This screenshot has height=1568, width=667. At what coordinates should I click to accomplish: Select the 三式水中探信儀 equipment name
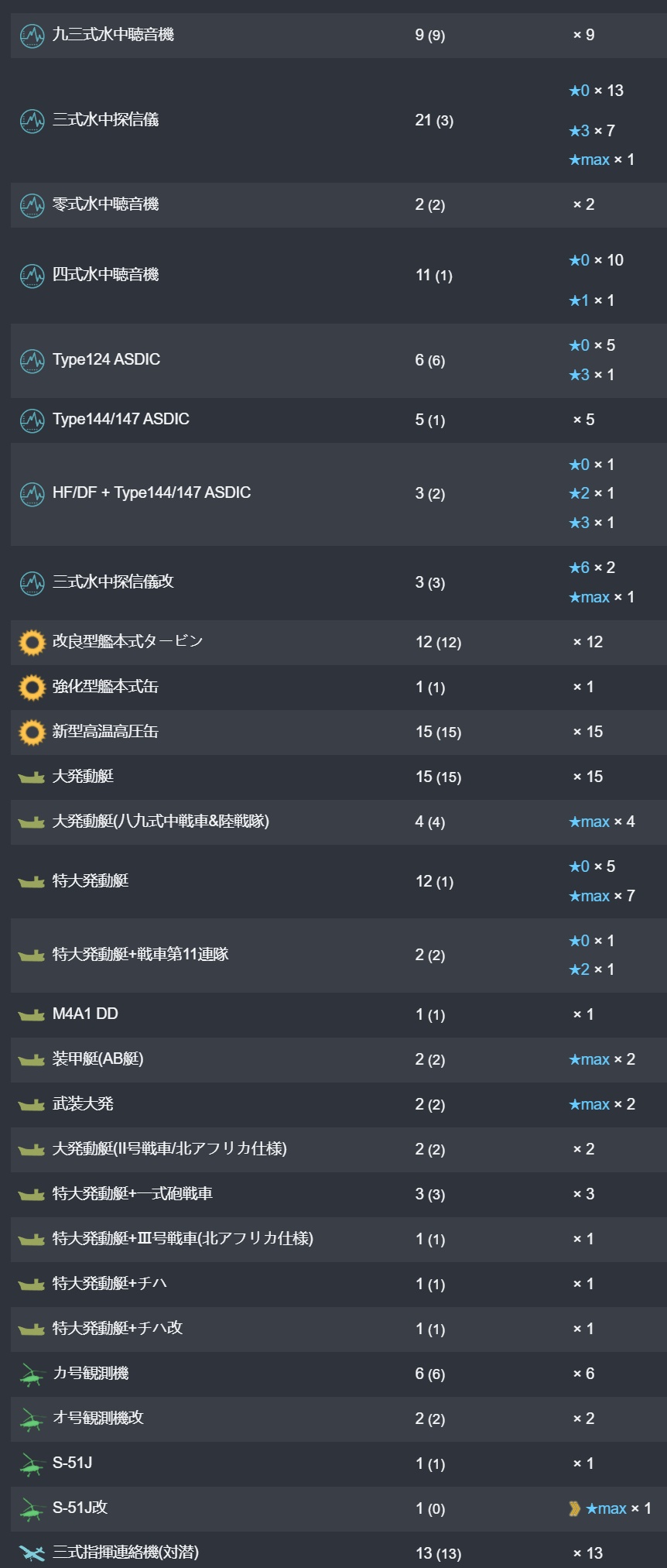(x=105, y=120)
